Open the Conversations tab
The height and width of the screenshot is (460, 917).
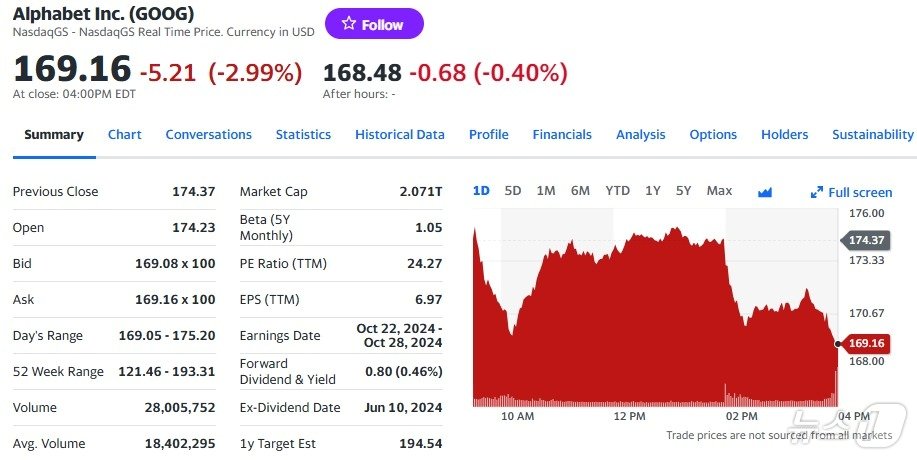tap(208, 135)
